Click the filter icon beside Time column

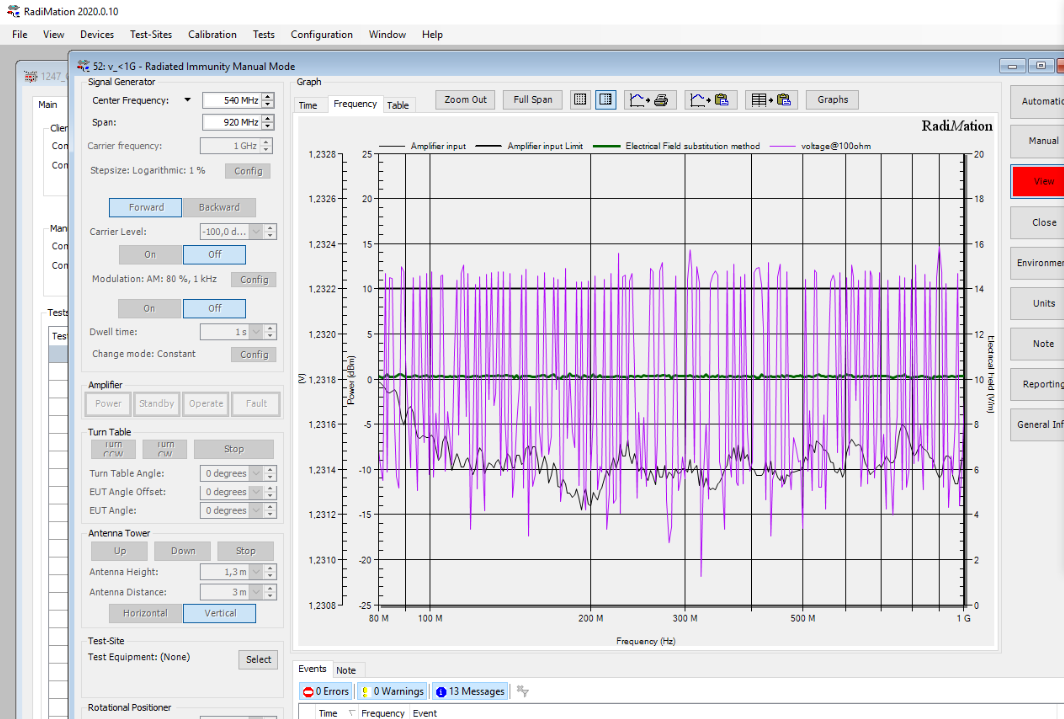pyautogui.click(x=352, y=713)
